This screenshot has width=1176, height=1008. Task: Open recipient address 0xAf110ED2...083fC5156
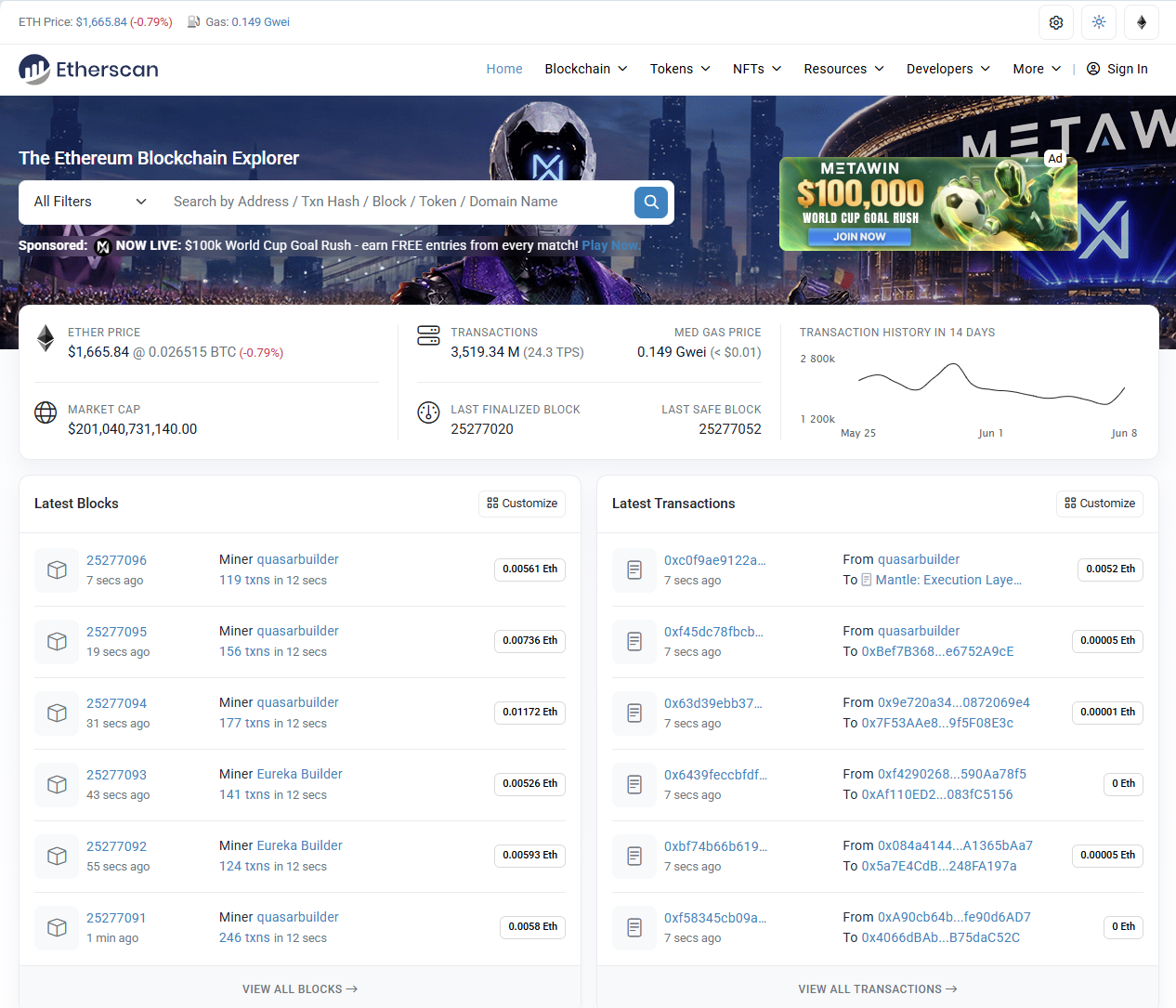pos(937,794)
